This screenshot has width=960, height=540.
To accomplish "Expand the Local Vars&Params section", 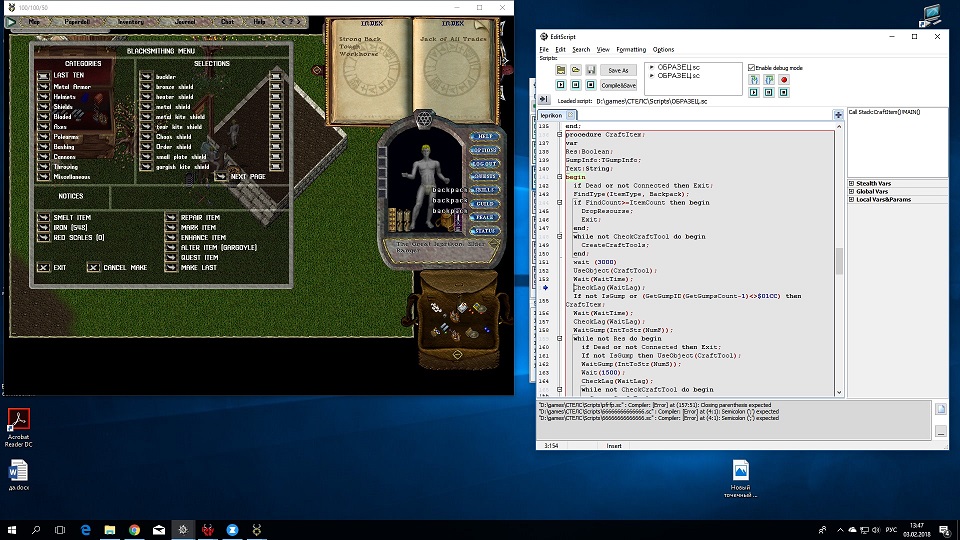I will (x=851, y=201).
